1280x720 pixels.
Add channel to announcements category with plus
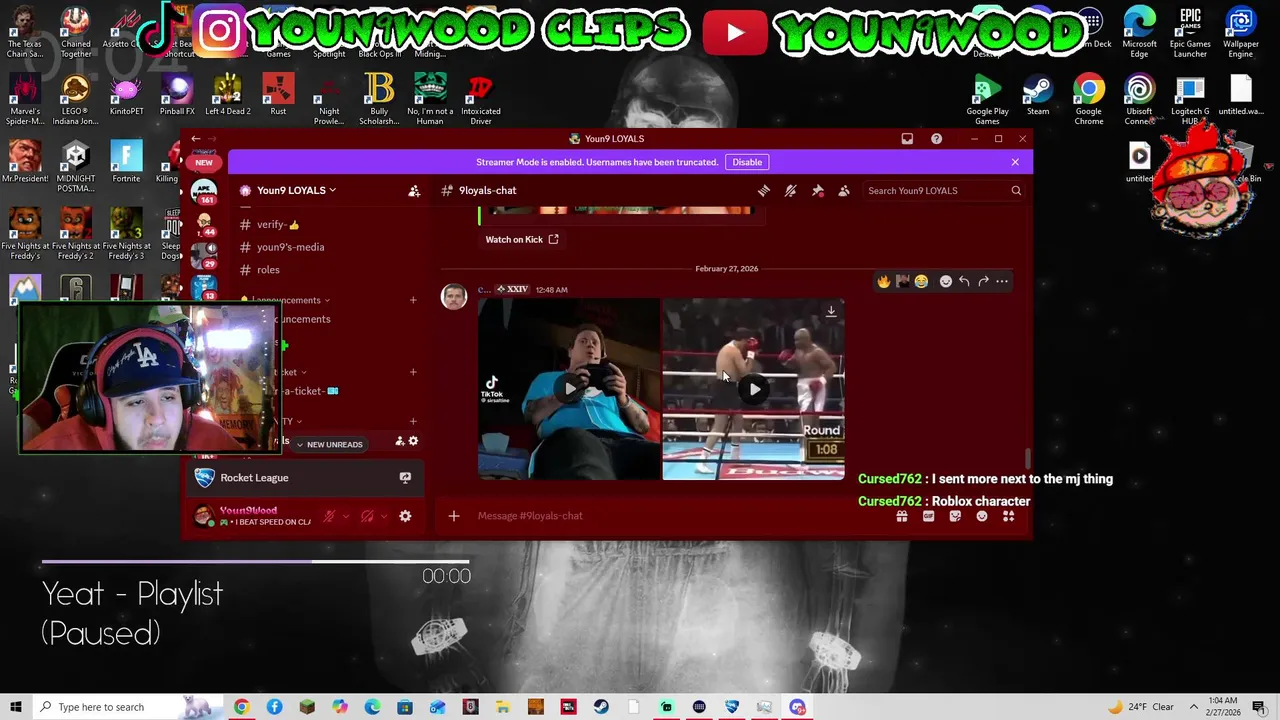point(413,300)
